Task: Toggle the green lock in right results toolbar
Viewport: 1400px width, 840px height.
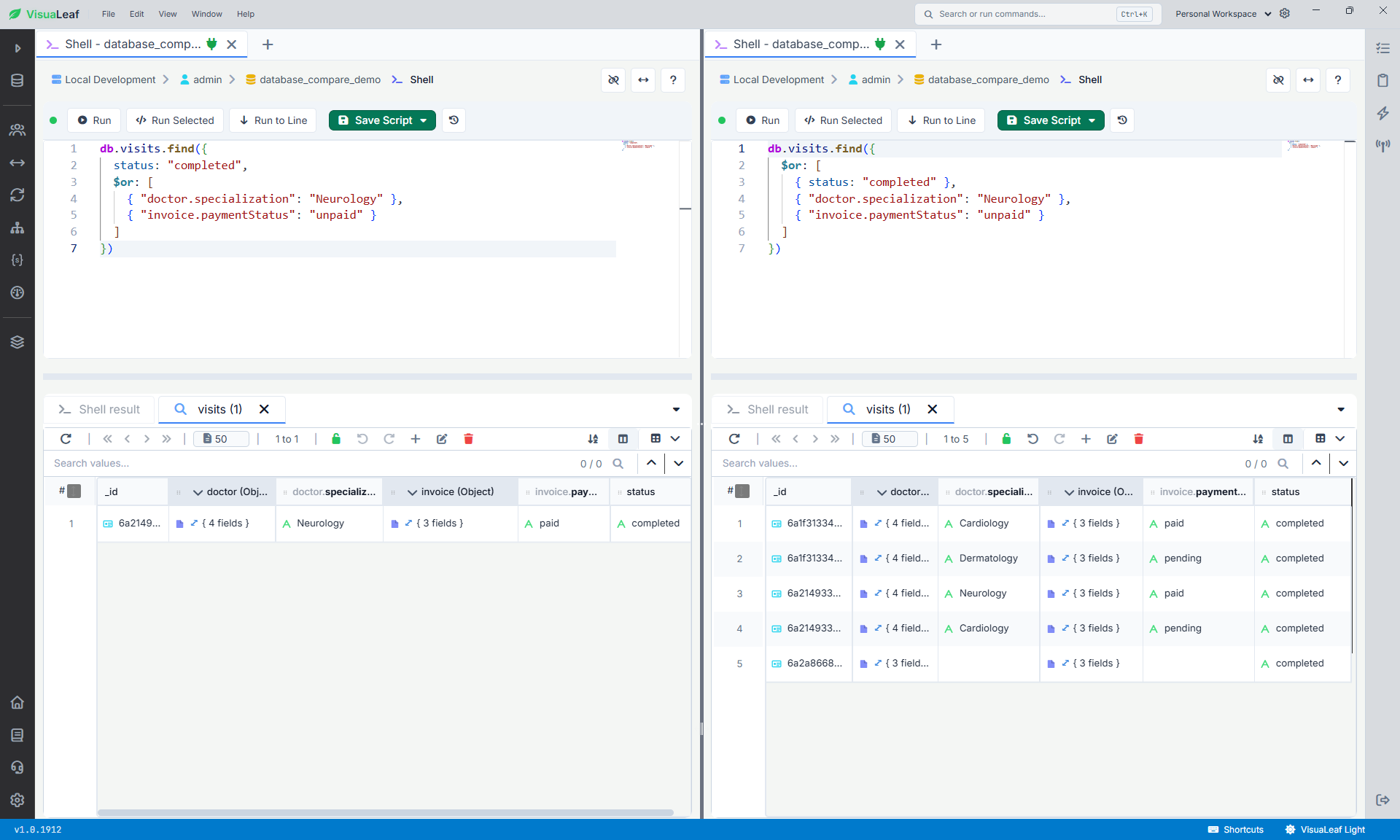Action: point(1006,439)
